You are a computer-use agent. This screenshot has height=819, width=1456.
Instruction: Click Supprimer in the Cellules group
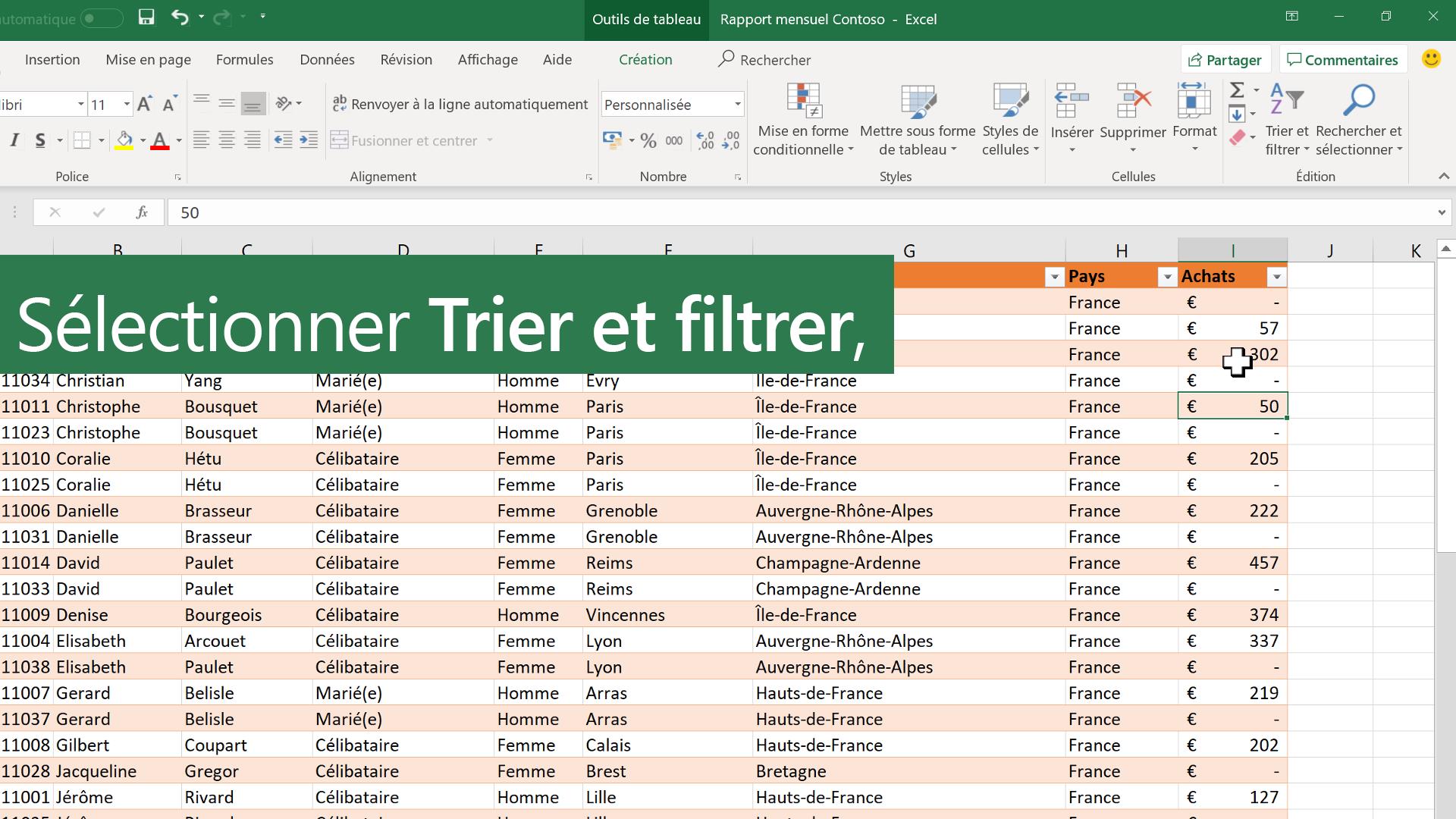point(1132,121)
